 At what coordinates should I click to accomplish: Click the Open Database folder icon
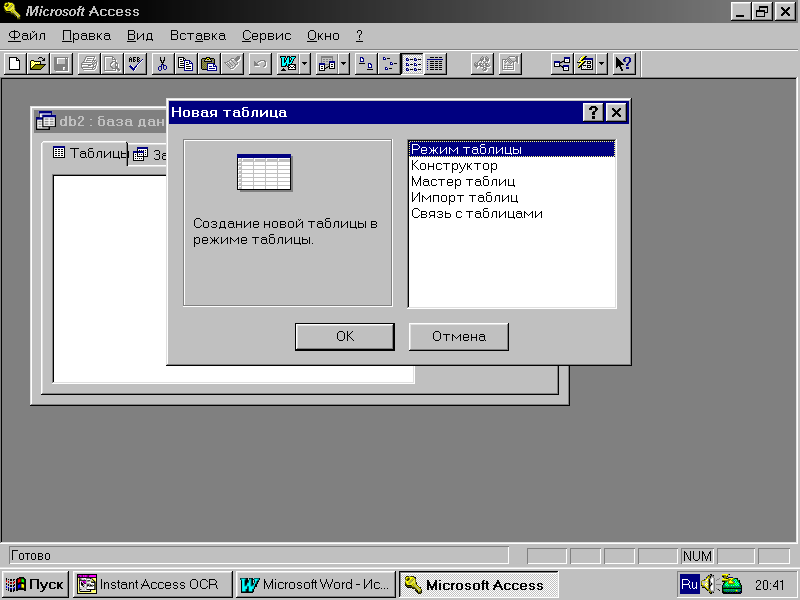click(x=38, y=64)
